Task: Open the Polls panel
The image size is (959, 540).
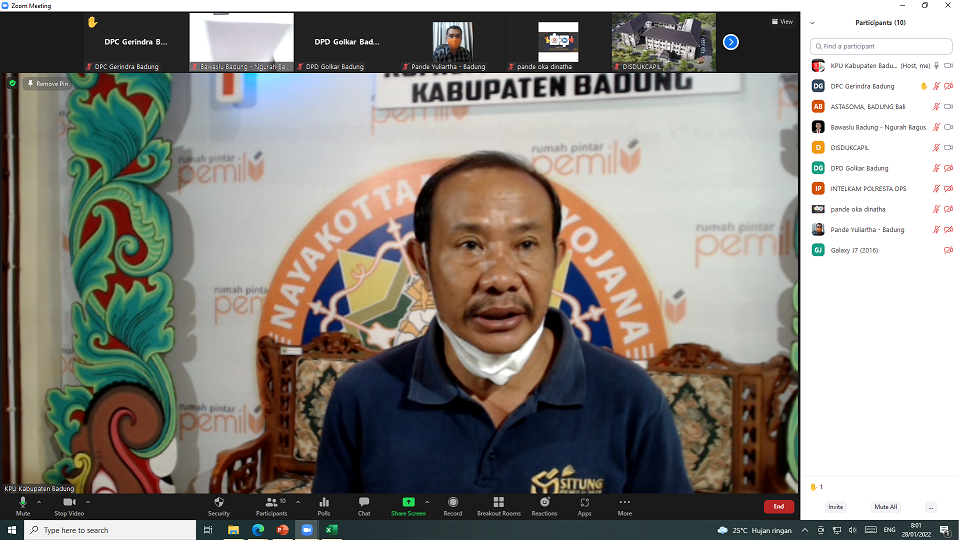Action: click(324, 505)
